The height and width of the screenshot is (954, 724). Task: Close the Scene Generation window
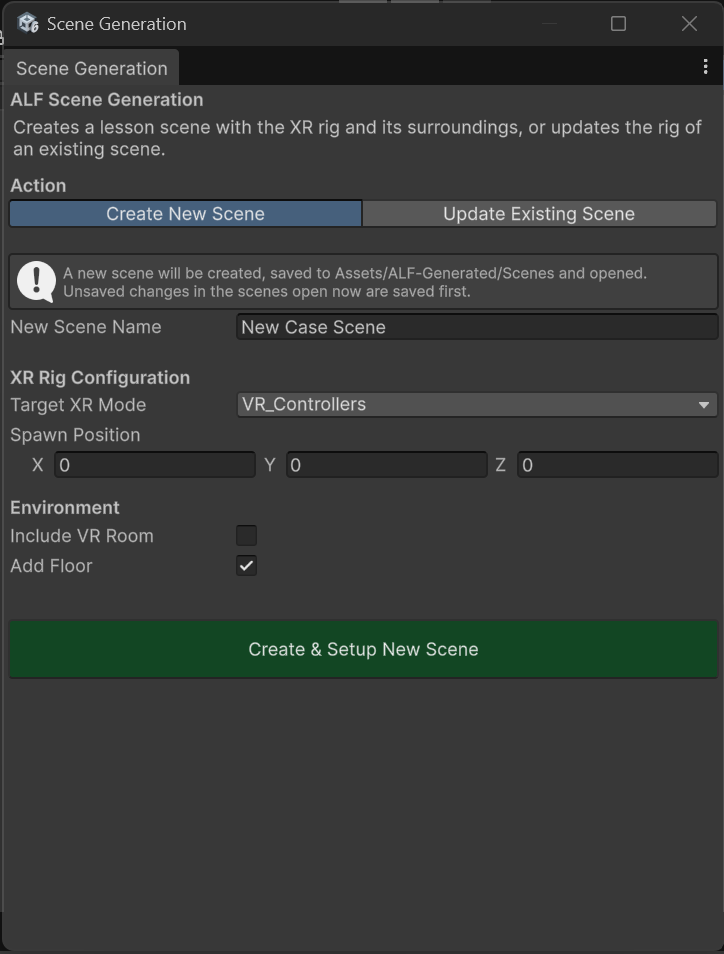point(689,24)
